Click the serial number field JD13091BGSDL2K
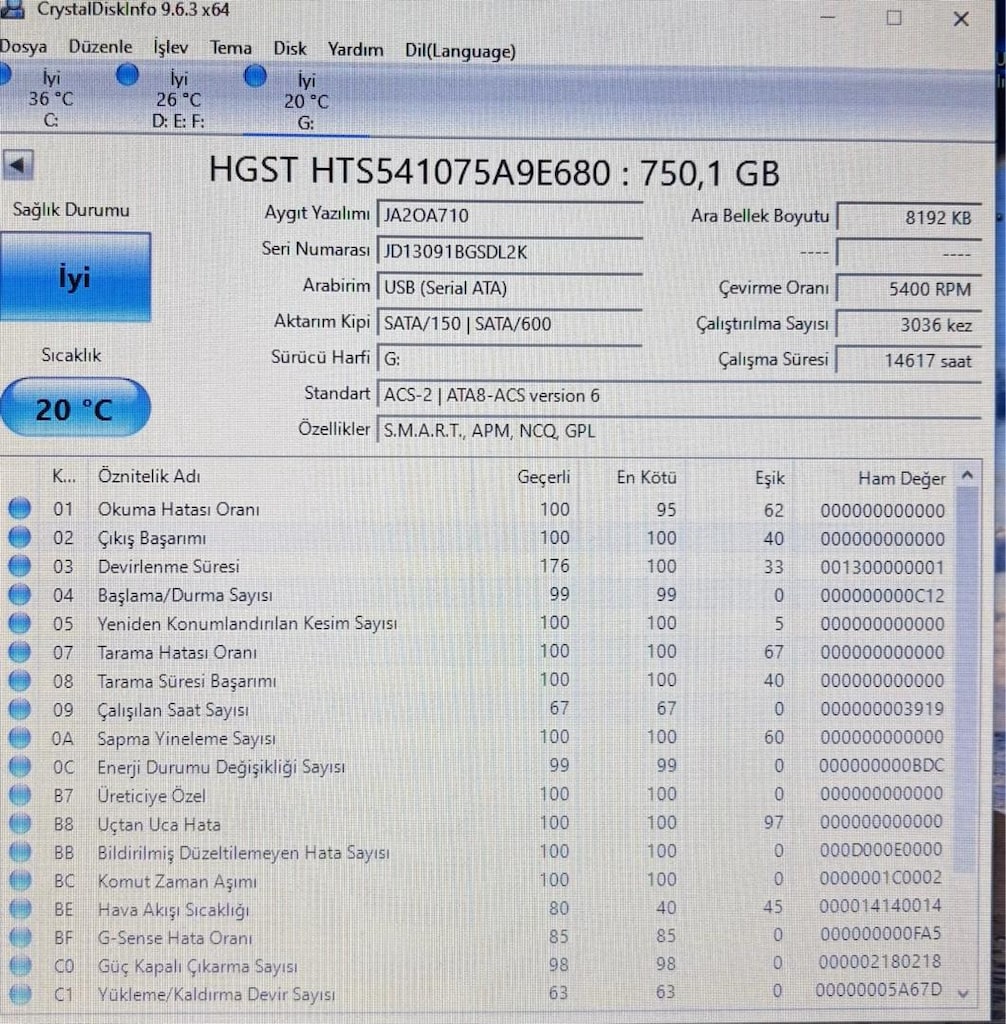Screen dimensions: 1006x1024 click(510, 252)
